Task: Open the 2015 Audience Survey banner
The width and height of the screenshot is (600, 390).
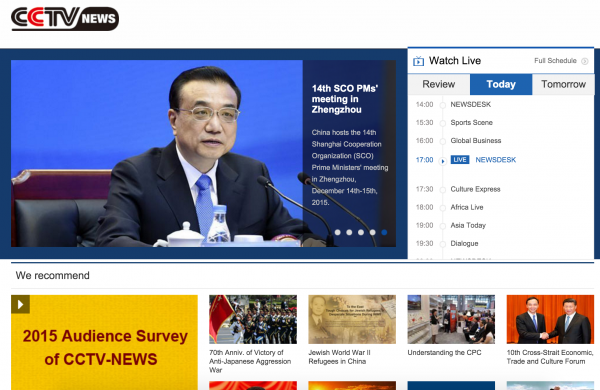Action: click(x=104, y=343)
